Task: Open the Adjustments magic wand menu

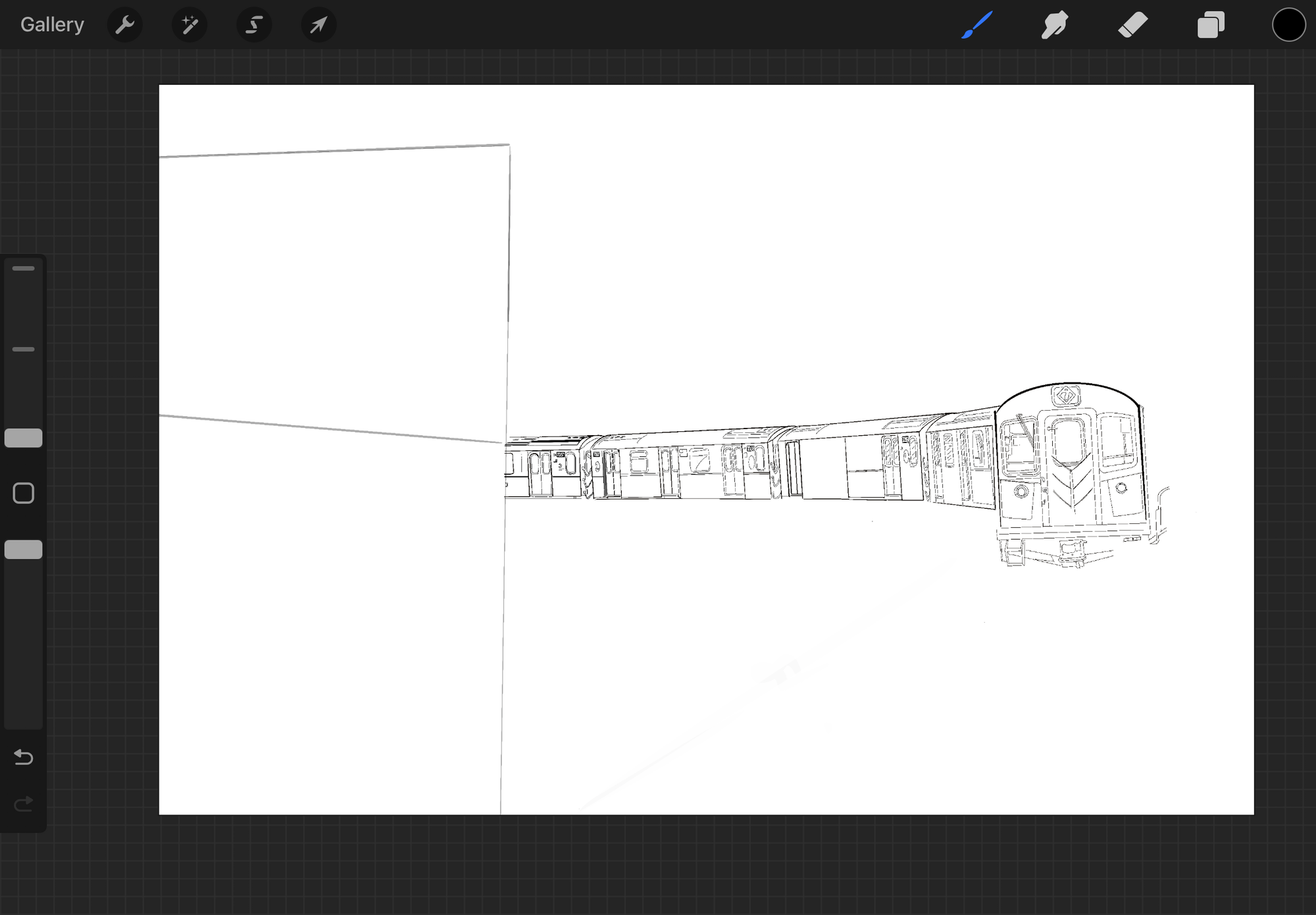Action: [190, 25]
